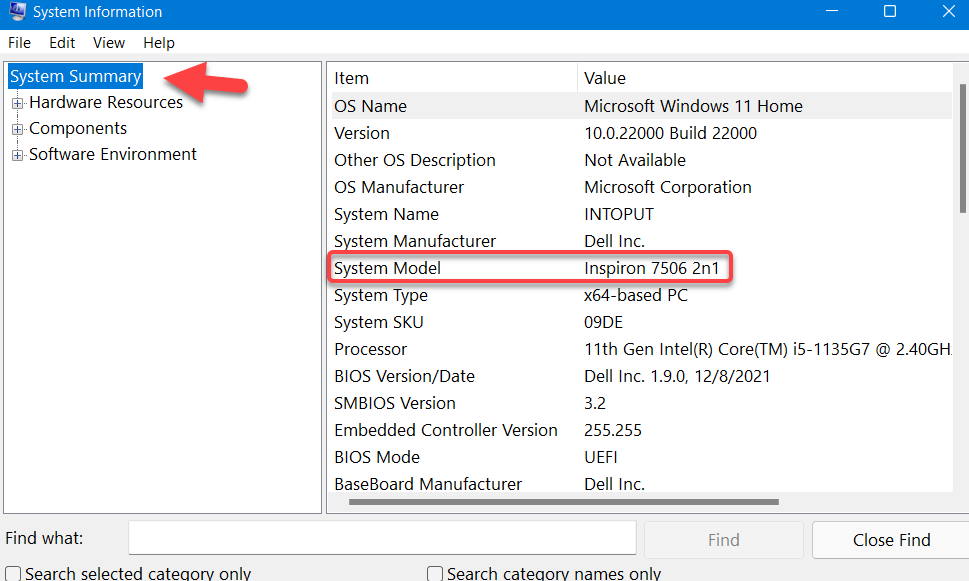Select the System Model row
969x581 pixels.
coord(641,268)
